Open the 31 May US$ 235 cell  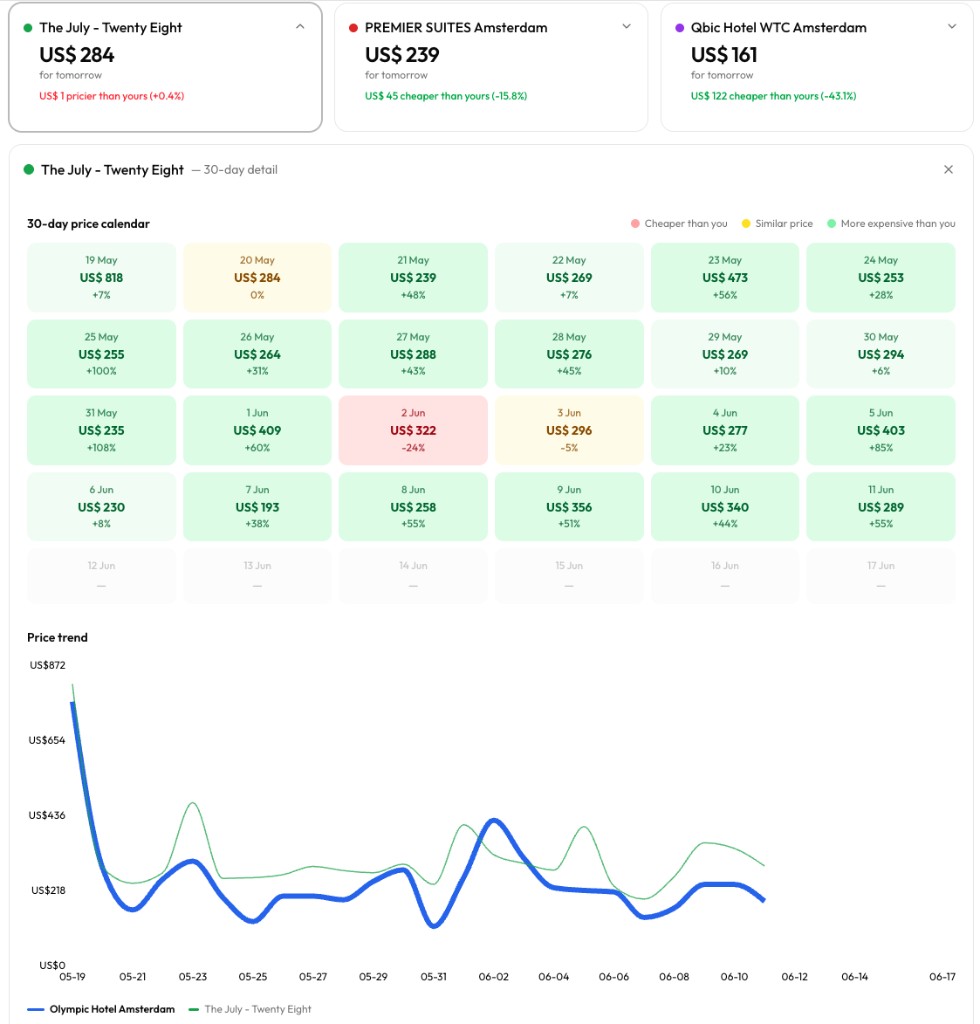click(x=101, y=430)
